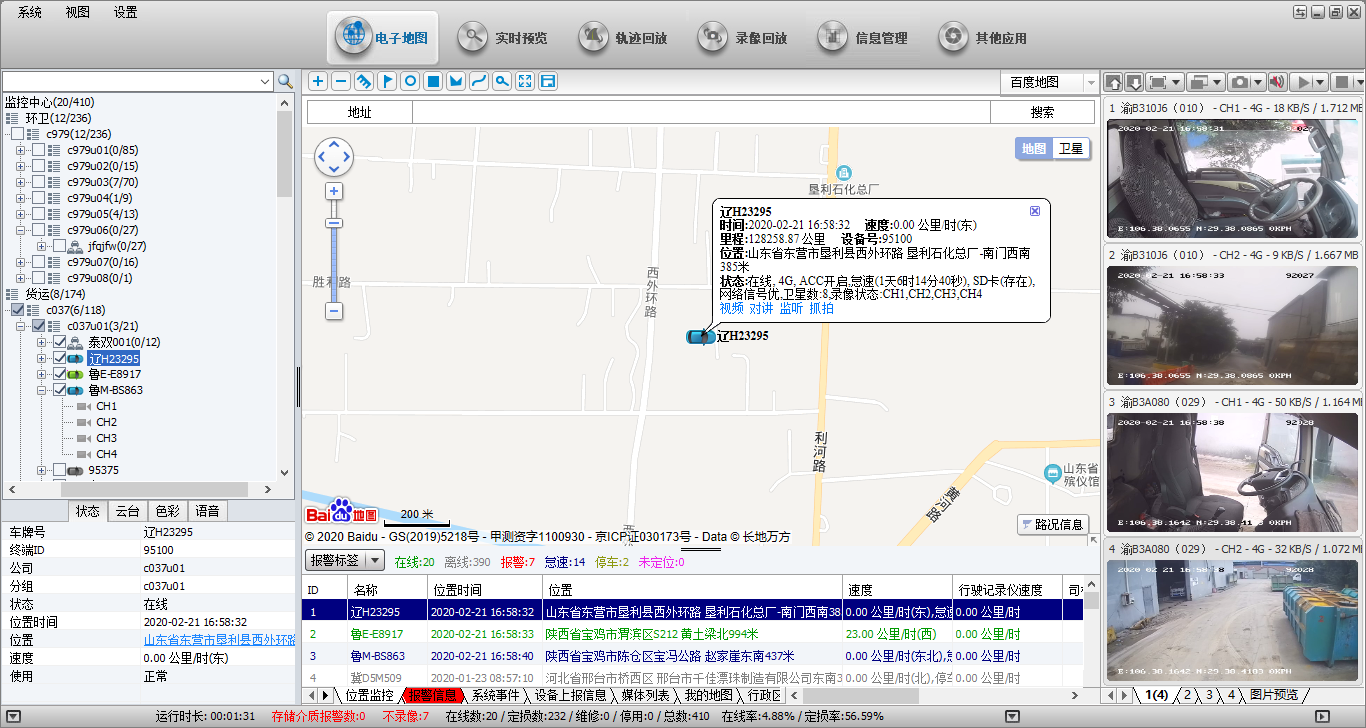Click the move-up arrow in video toolbar
The width and height of the screenshot is (1366, 728).
point(1115,82)
